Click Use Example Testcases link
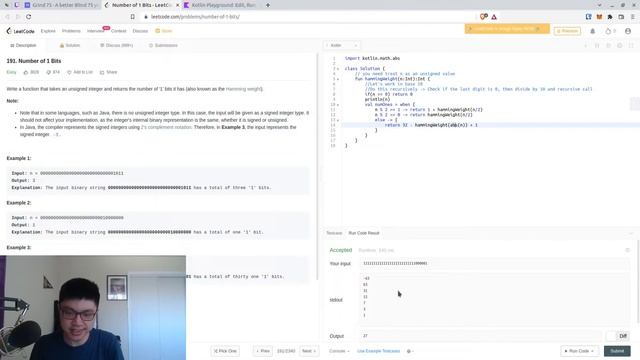The image size is (640, 360). pos(378,351)
